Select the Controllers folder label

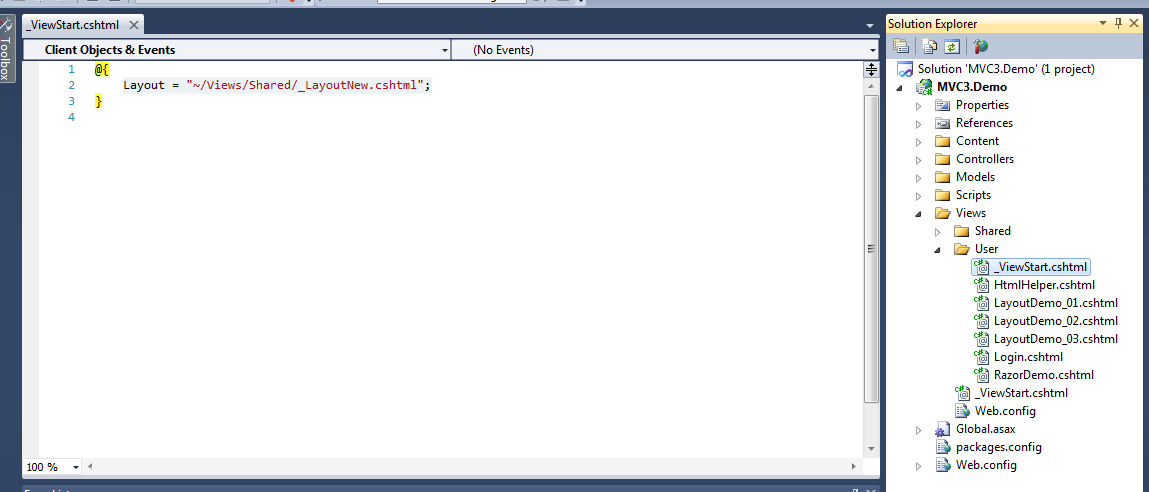985,159
